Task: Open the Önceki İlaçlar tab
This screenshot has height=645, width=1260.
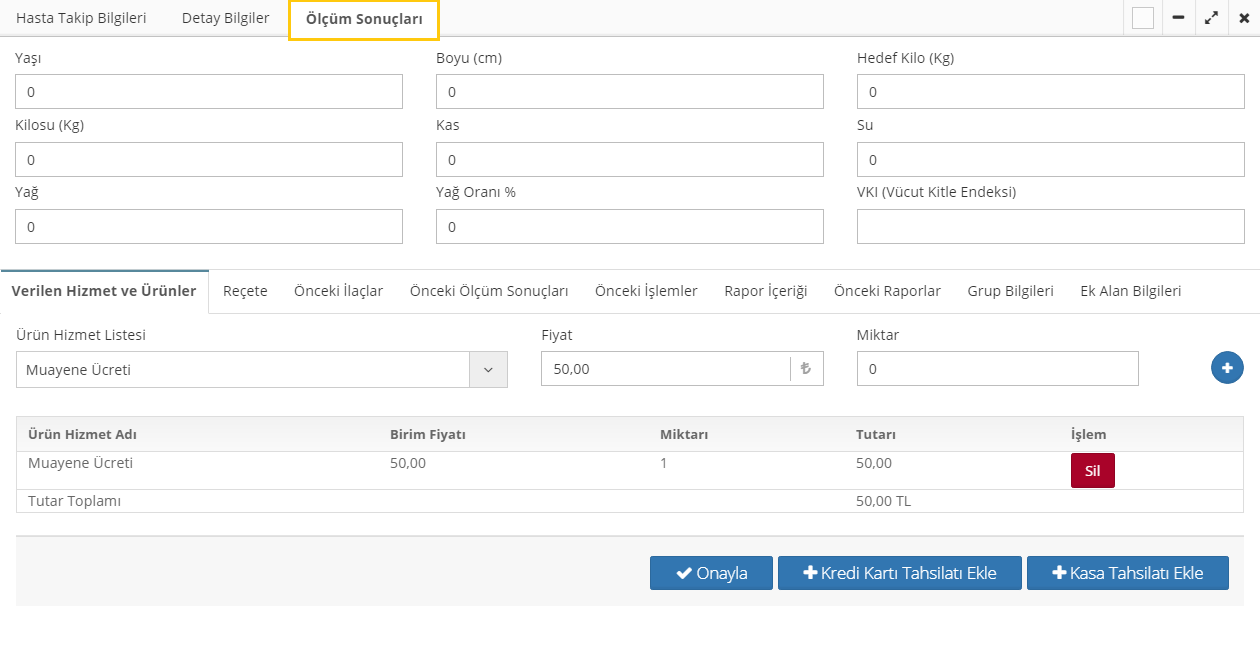Action: tap(338, 291)
